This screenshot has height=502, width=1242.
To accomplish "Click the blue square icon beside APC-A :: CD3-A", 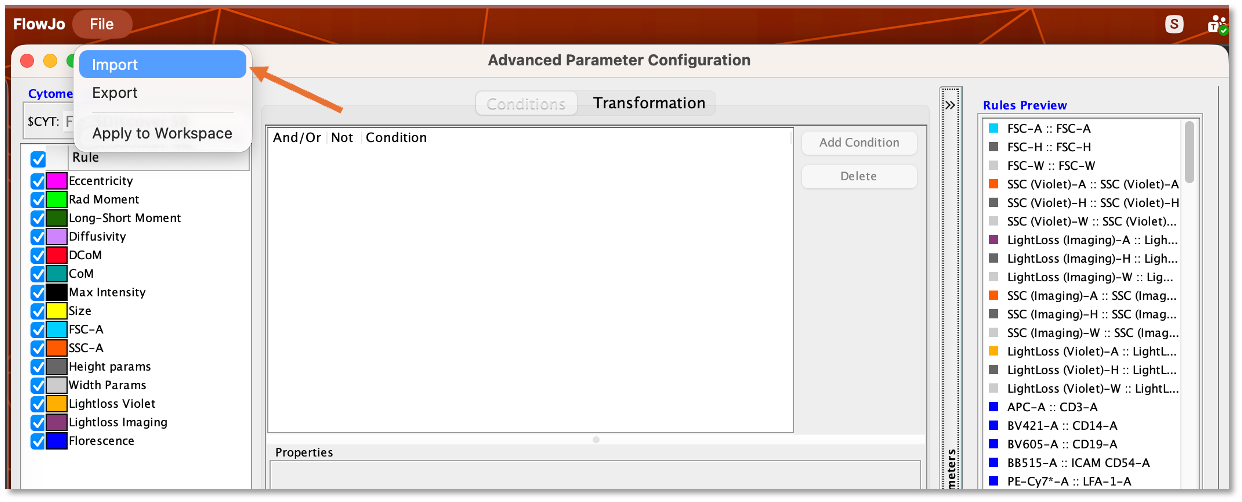I will pos(992,407).
